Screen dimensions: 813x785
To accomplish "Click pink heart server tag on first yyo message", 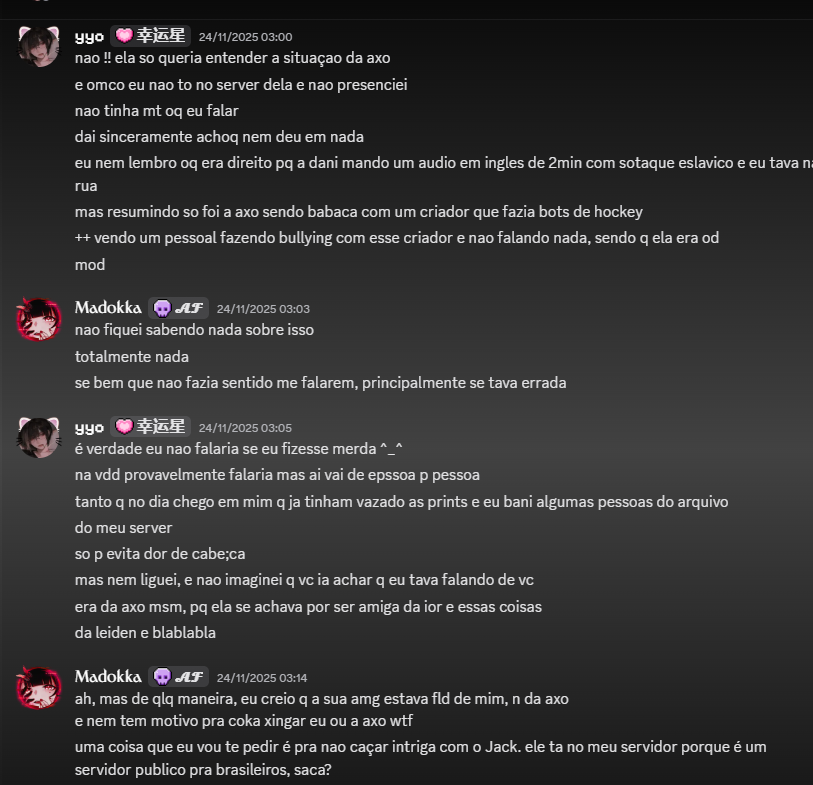I will click(150, 36).
